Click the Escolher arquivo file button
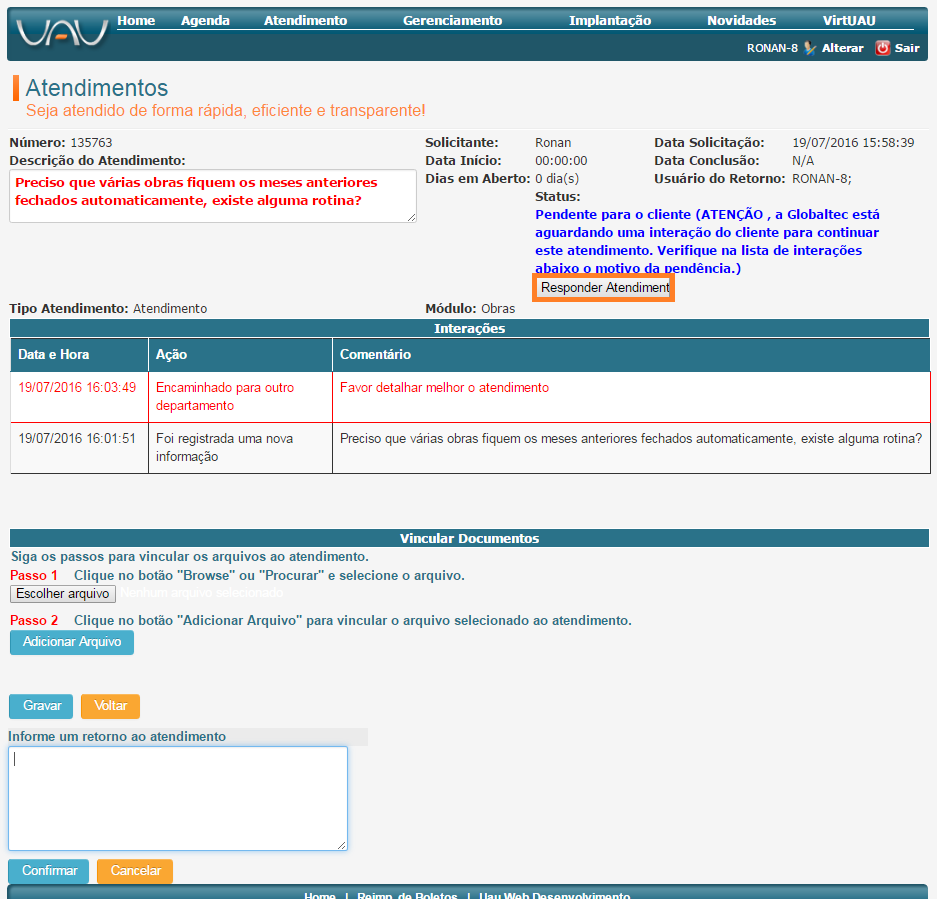The height and width of the screenshot is (899, 937). [x=62, y=594]
